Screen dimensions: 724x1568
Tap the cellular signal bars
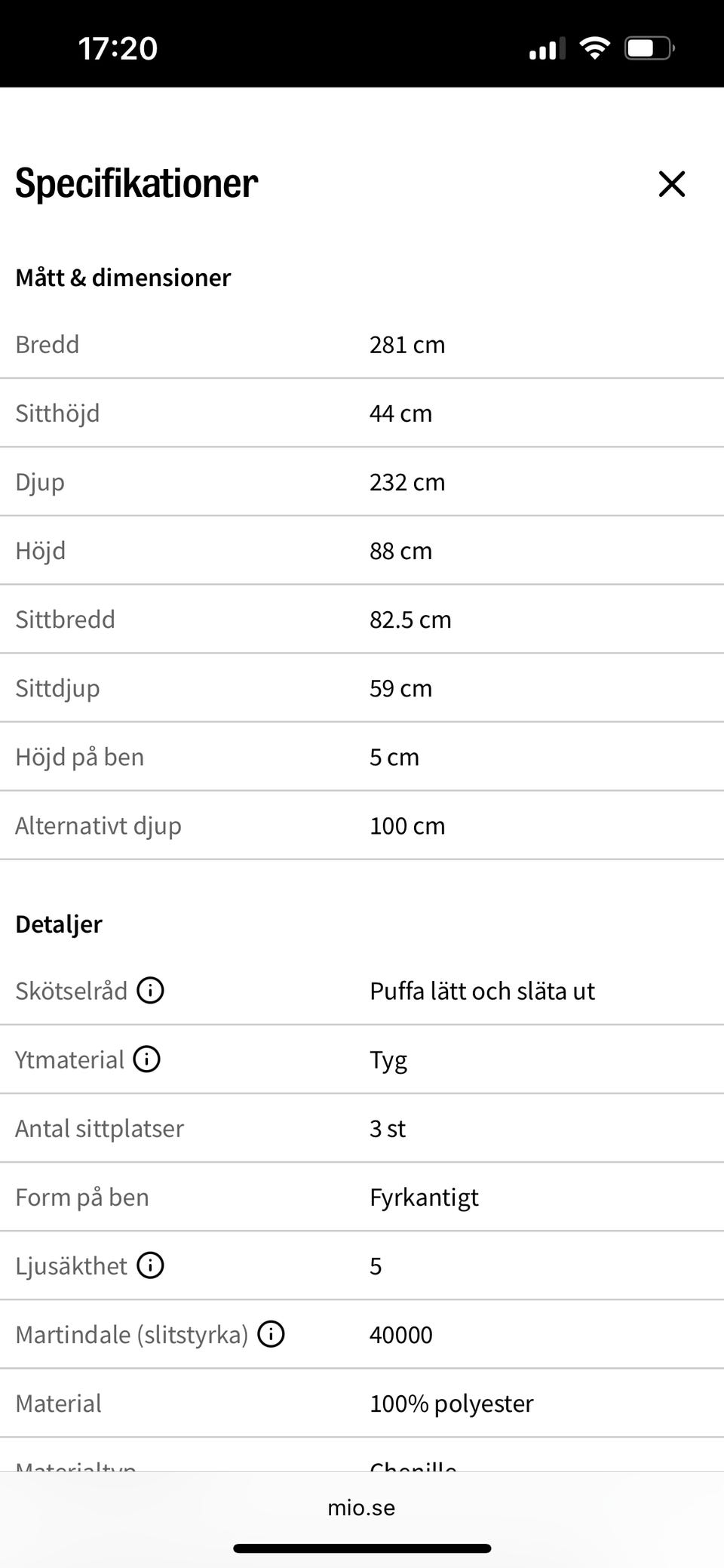pyautogui.click(x=547, y=48)
